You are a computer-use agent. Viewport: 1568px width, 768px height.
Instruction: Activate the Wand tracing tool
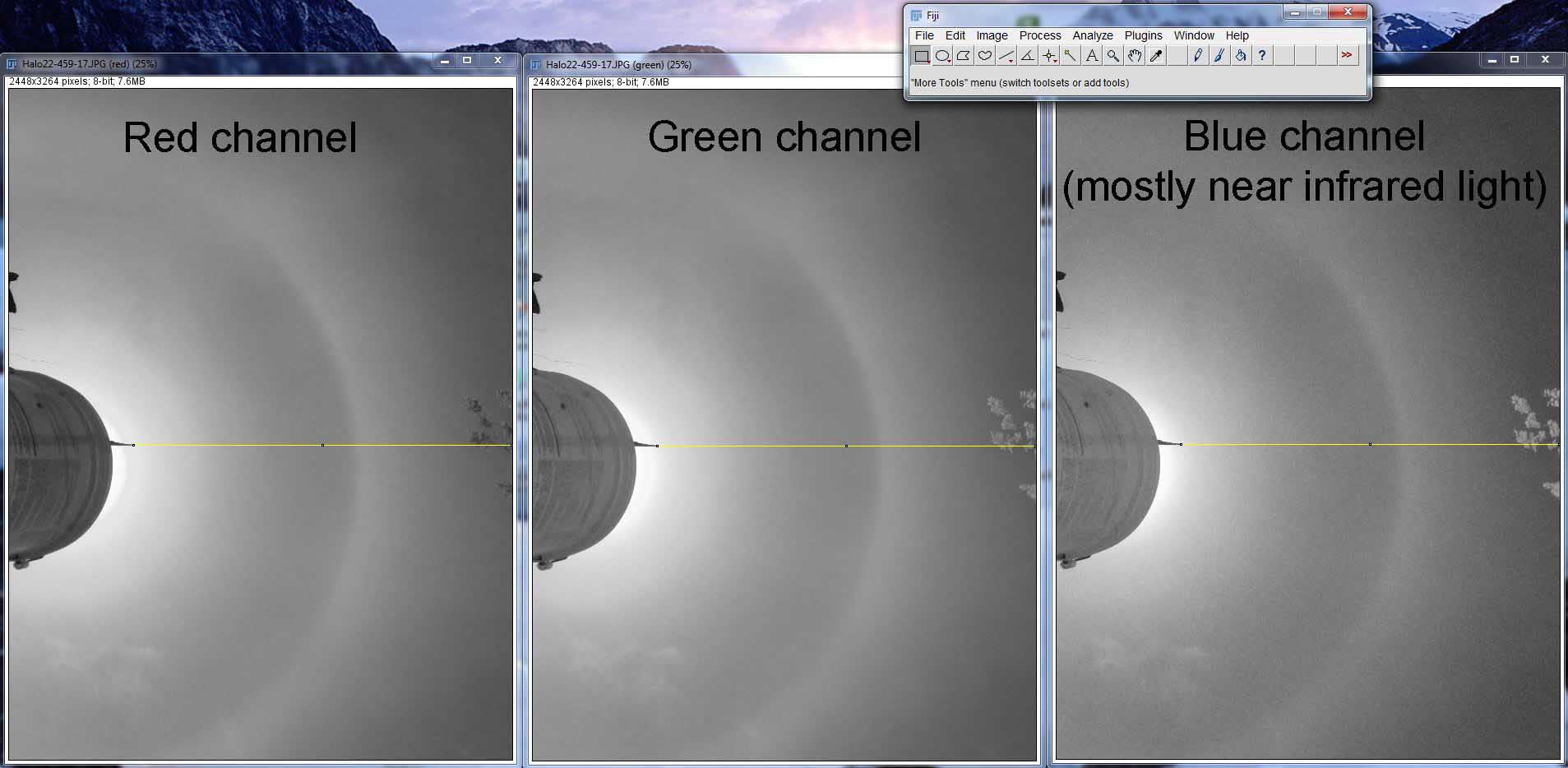pos(1071,56)
